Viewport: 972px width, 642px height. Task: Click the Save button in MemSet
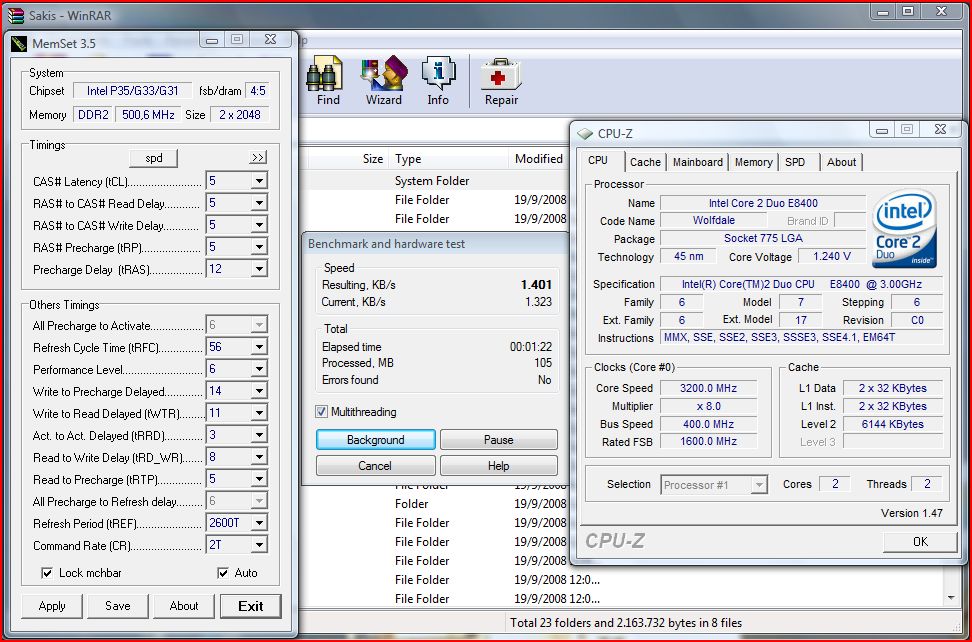(x=118, y=606)
